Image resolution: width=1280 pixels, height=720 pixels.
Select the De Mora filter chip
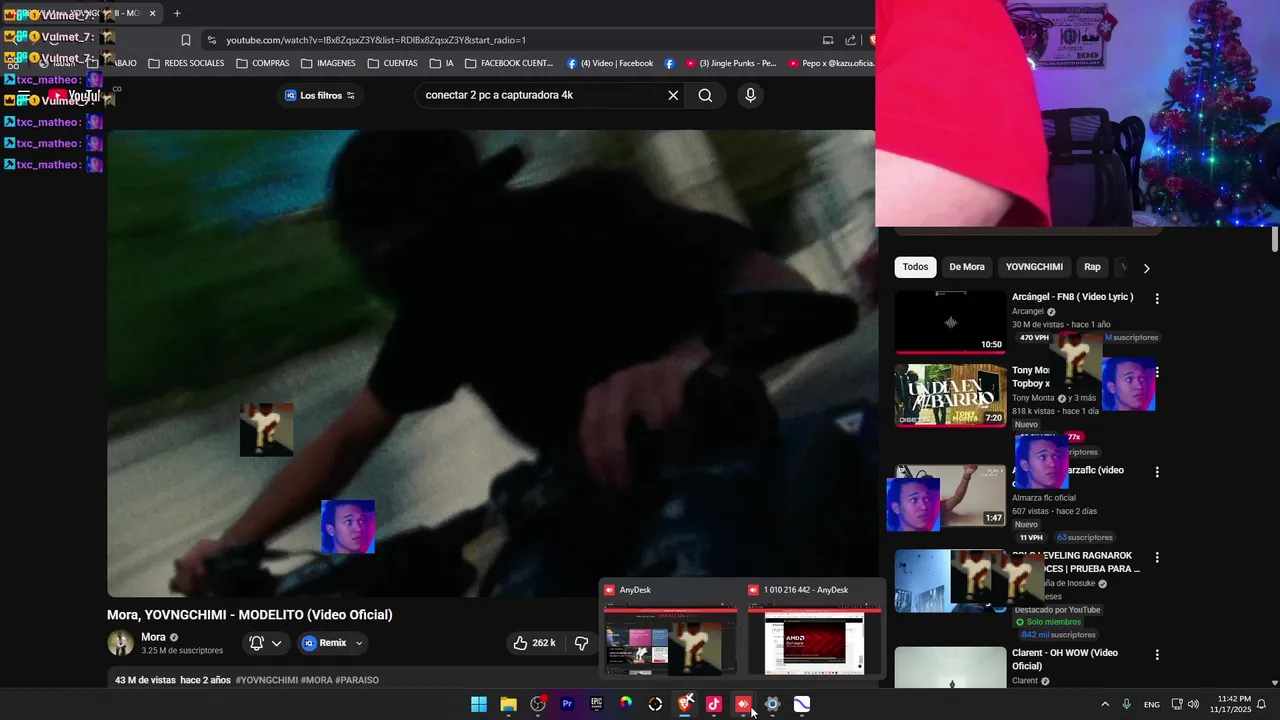pyautogui.click(x=967, y=267)
